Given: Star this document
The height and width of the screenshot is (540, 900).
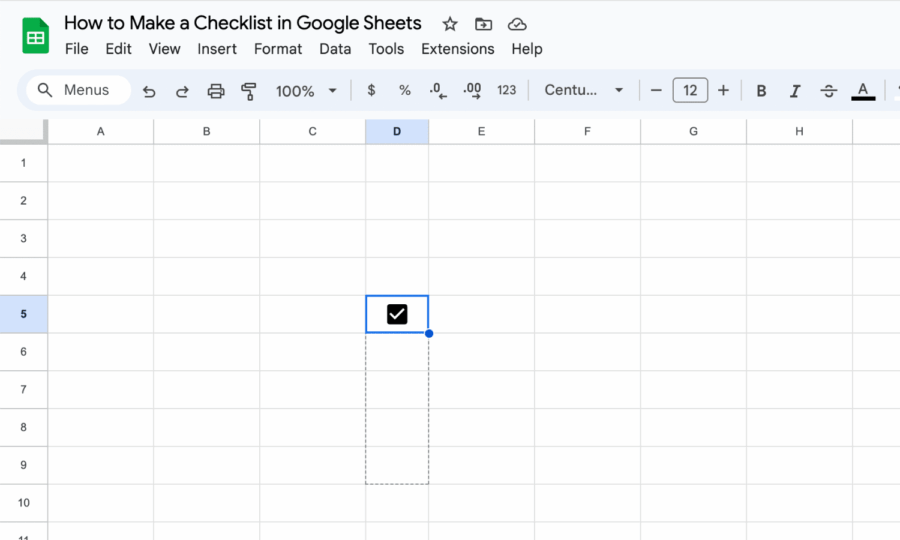Looking at the screenshot, I should [x=450, y=24].
